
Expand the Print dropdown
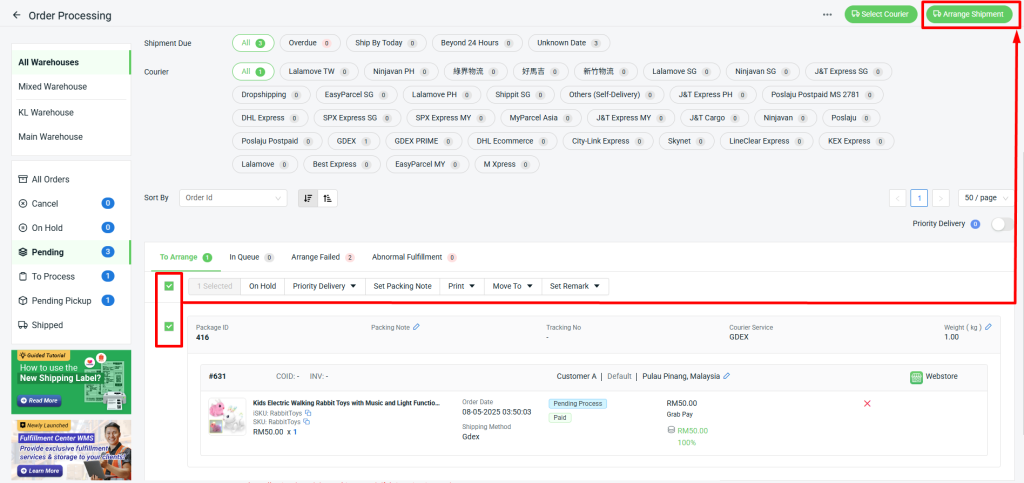pos(461,286)
